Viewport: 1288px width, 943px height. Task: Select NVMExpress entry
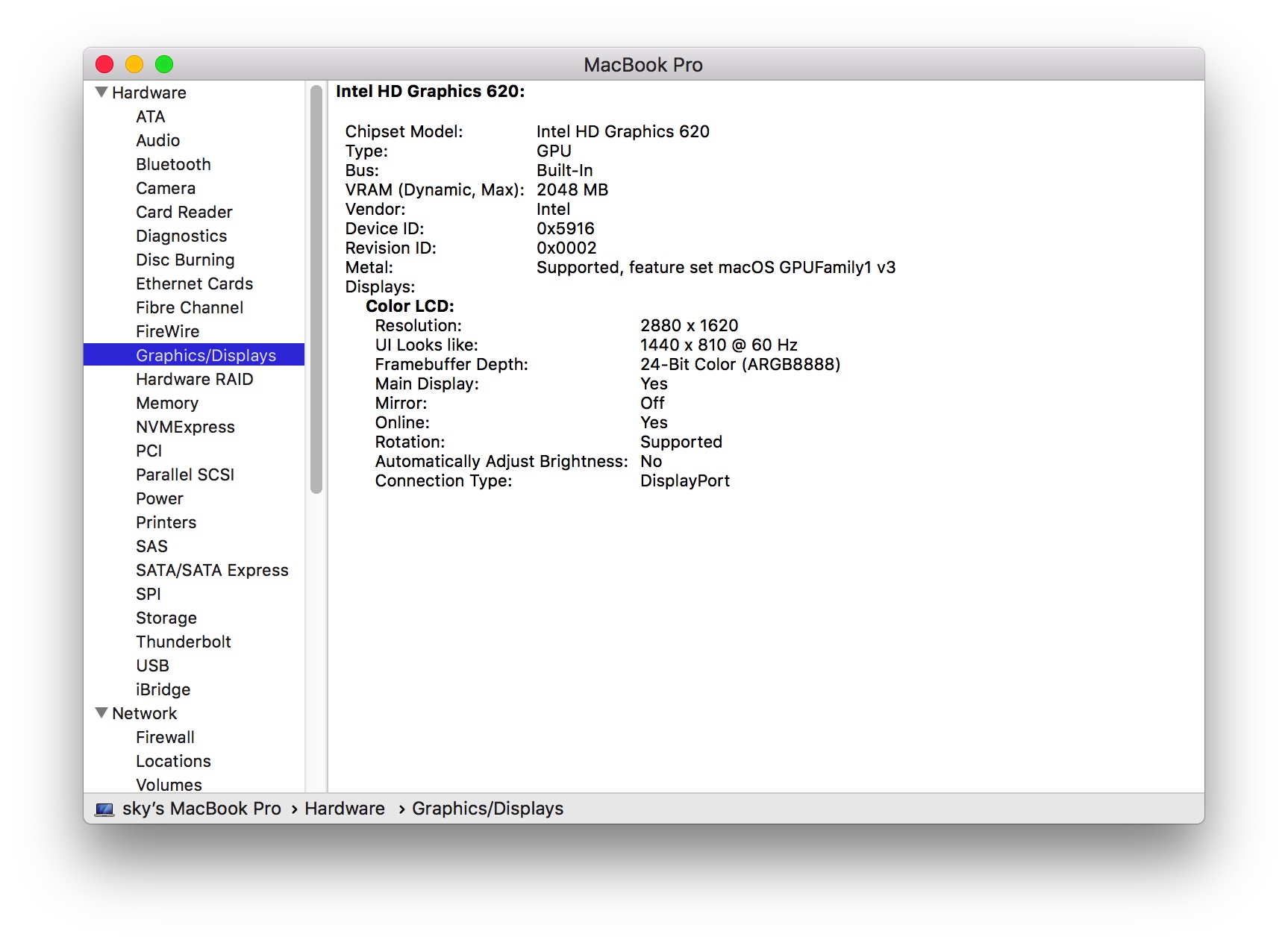pyautogui.click(x=185, y=427)
